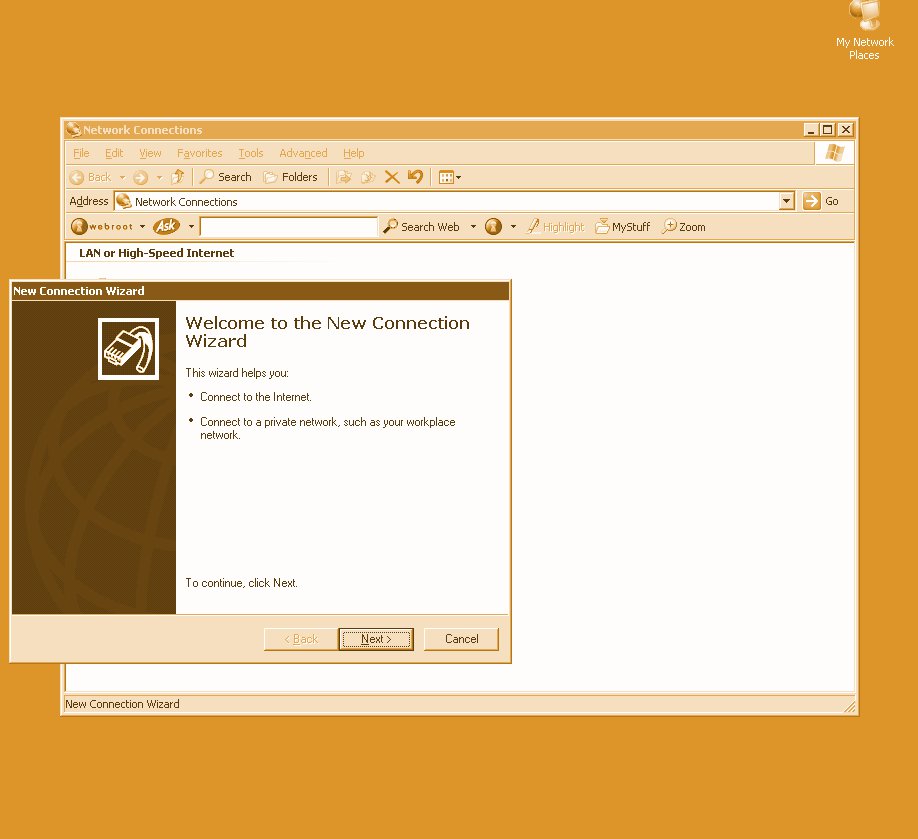This screenshot has width=918, height=839.
Task: Click the Move To toolbar icon
Action: pyautogui.click(x=344, y=177)
